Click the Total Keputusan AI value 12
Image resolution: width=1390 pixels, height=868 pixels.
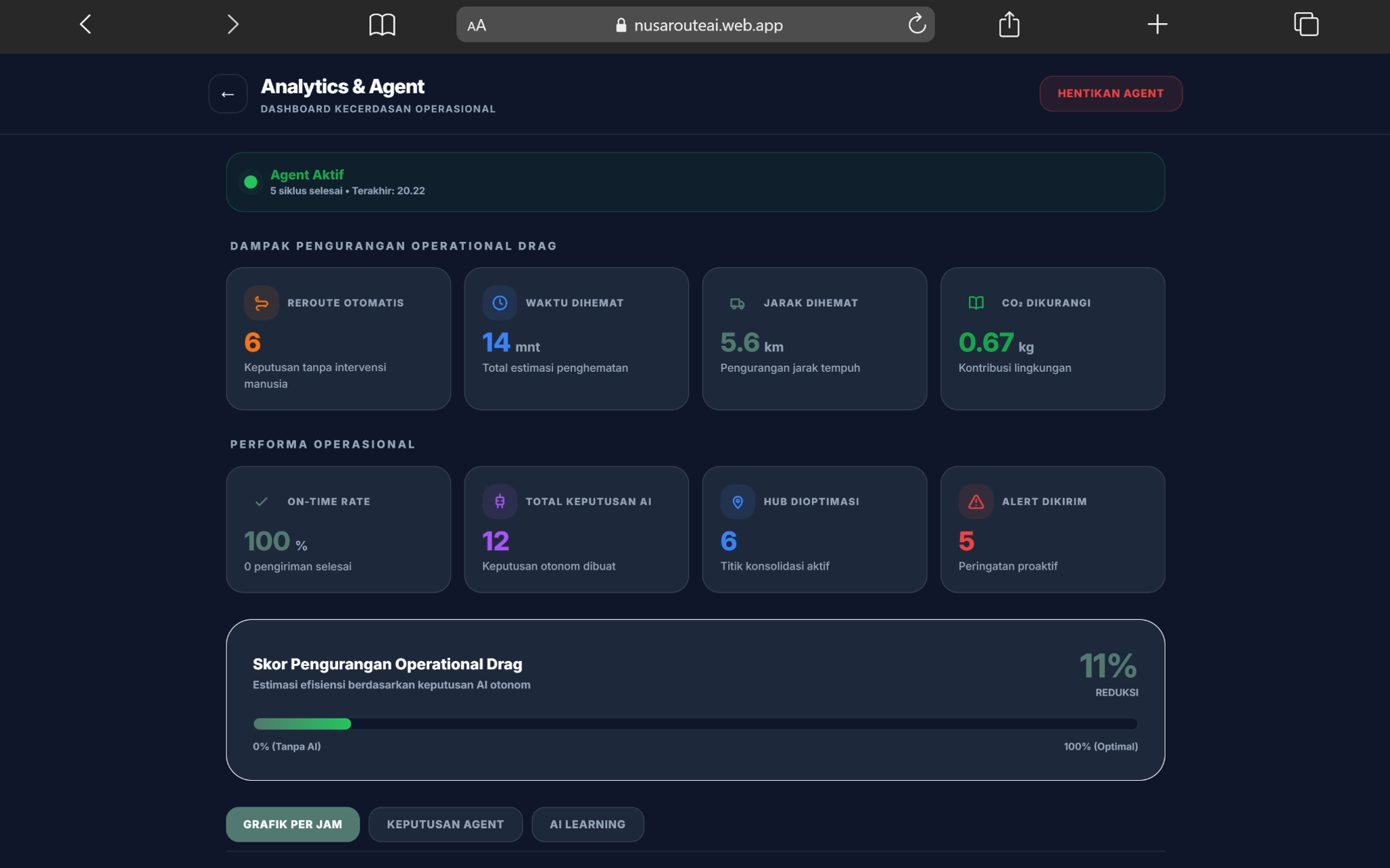click(x=496, y=541)
